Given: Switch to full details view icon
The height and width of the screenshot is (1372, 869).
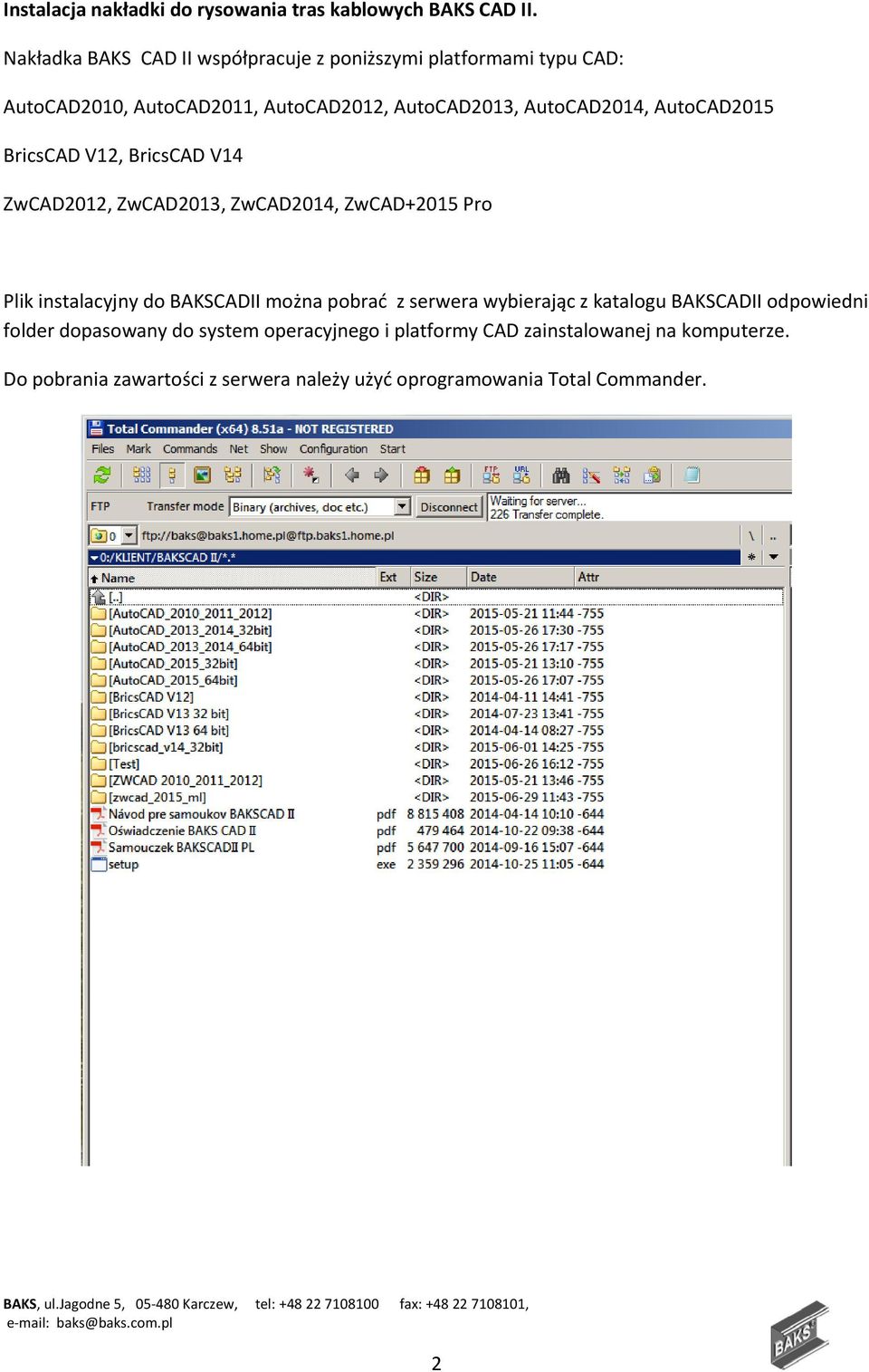Looking at the screenshot, I should pos(172,475).
